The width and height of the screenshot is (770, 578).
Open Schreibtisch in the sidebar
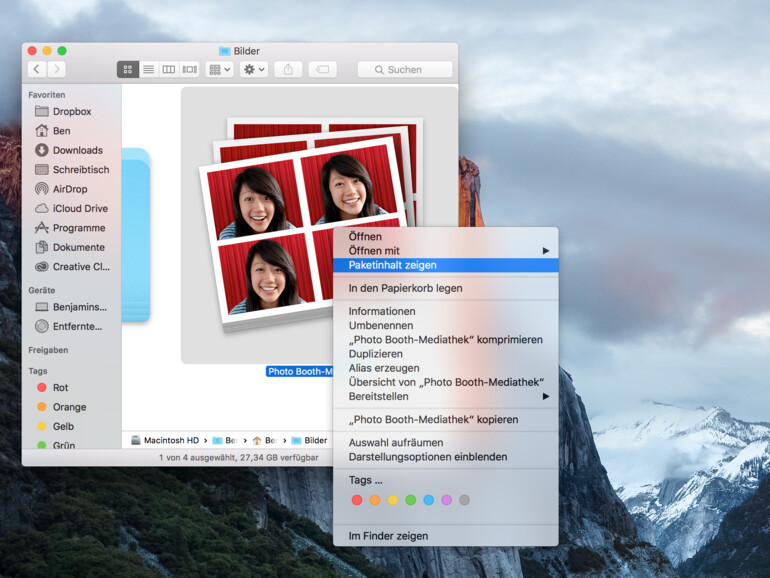tap(72, 169)
